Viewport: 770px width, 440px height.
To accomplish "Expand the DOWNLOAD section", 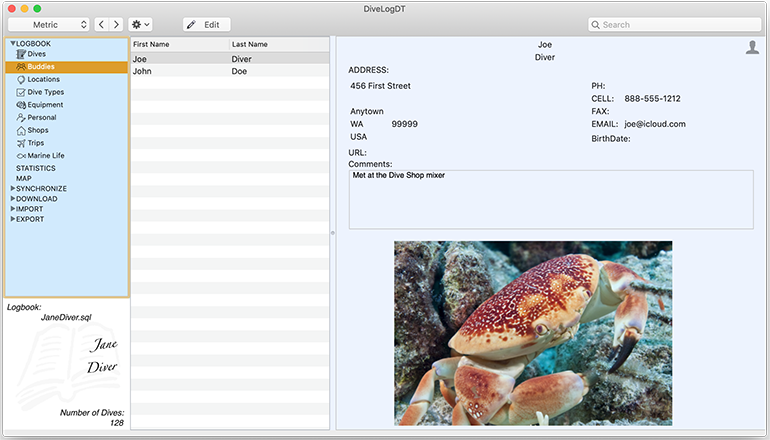I will [13, 199].
